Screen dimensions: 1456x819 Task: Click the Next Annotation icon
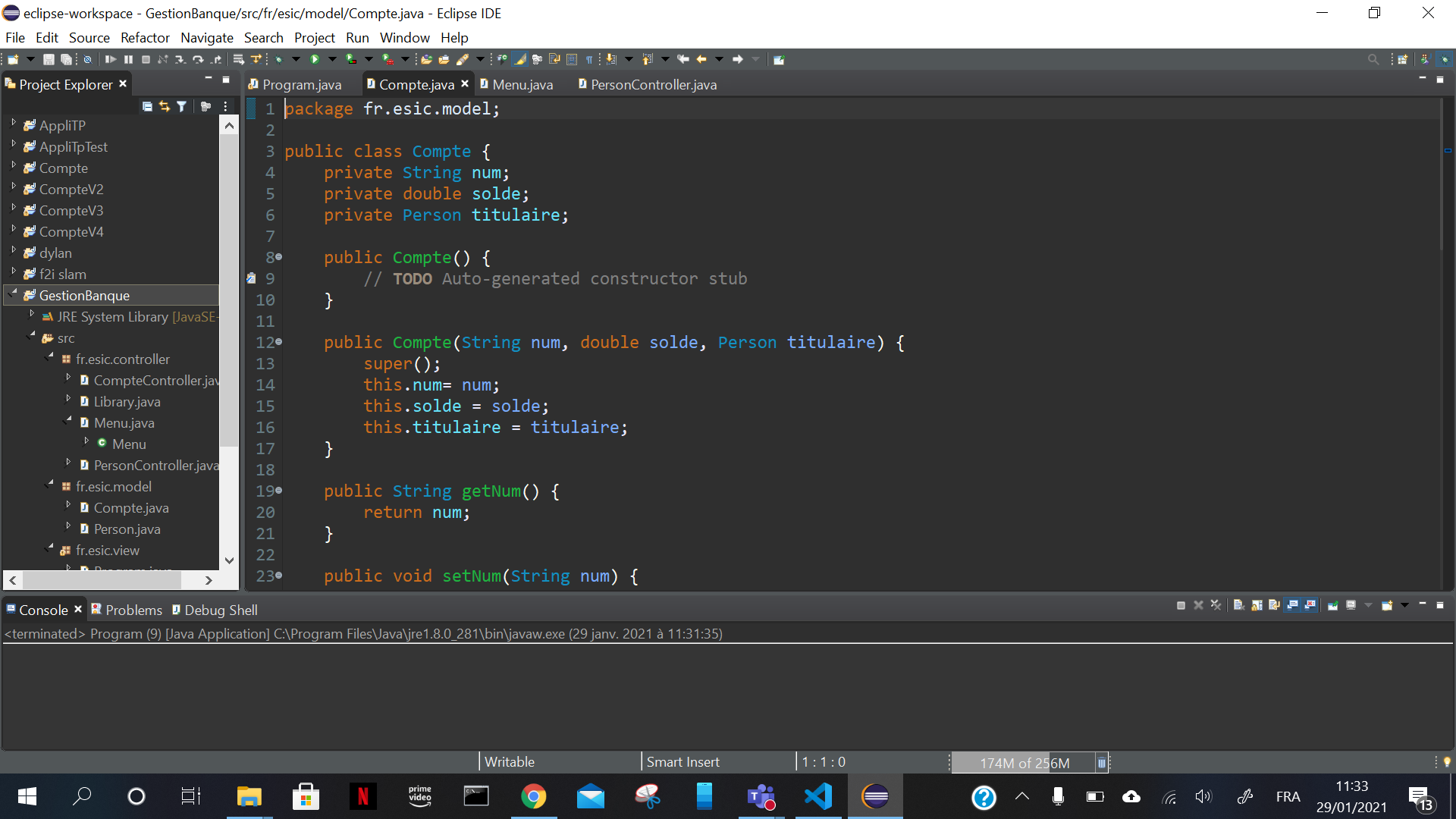pyautogui.click(x=611, y=59)
